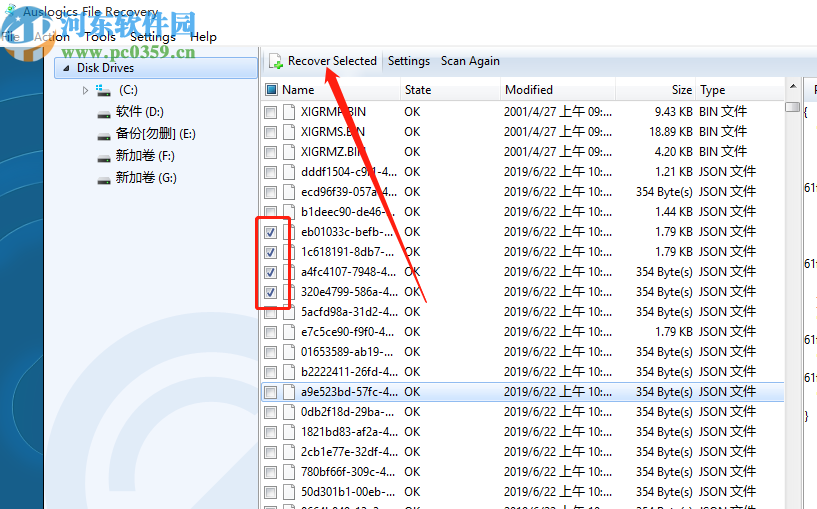Screen dimensions: 817x509
Task: Click file icon of 1821bd83-af2a row
Action: click(x=289, y=432)
